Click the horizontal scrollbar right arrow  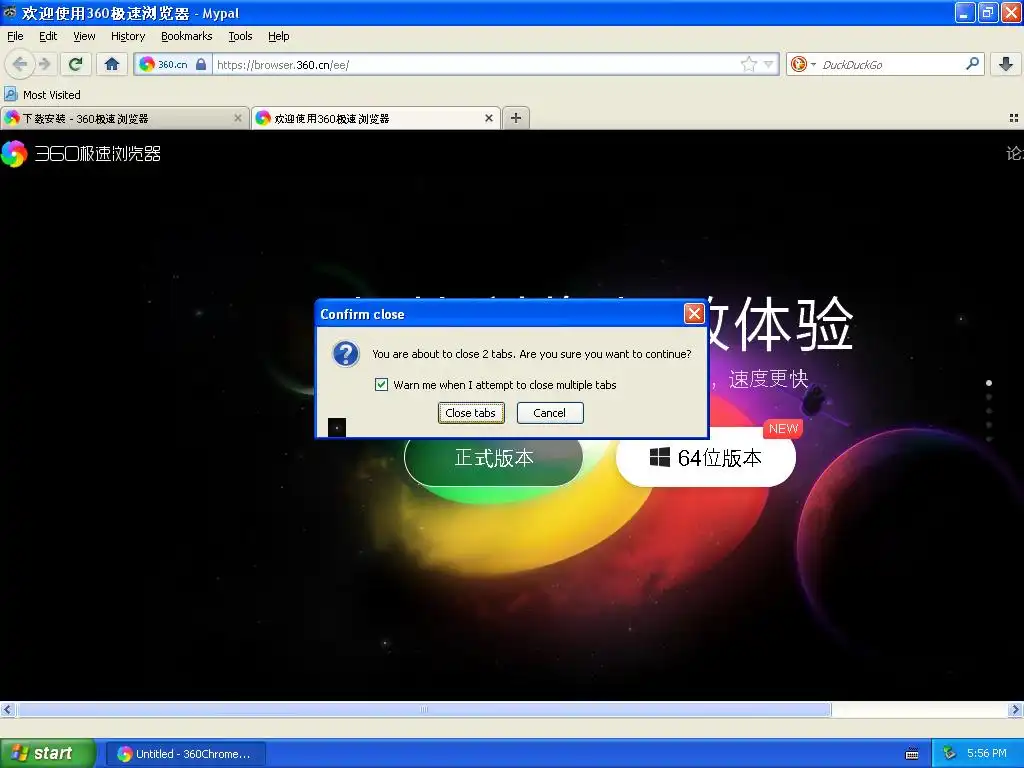[1016, 709]
